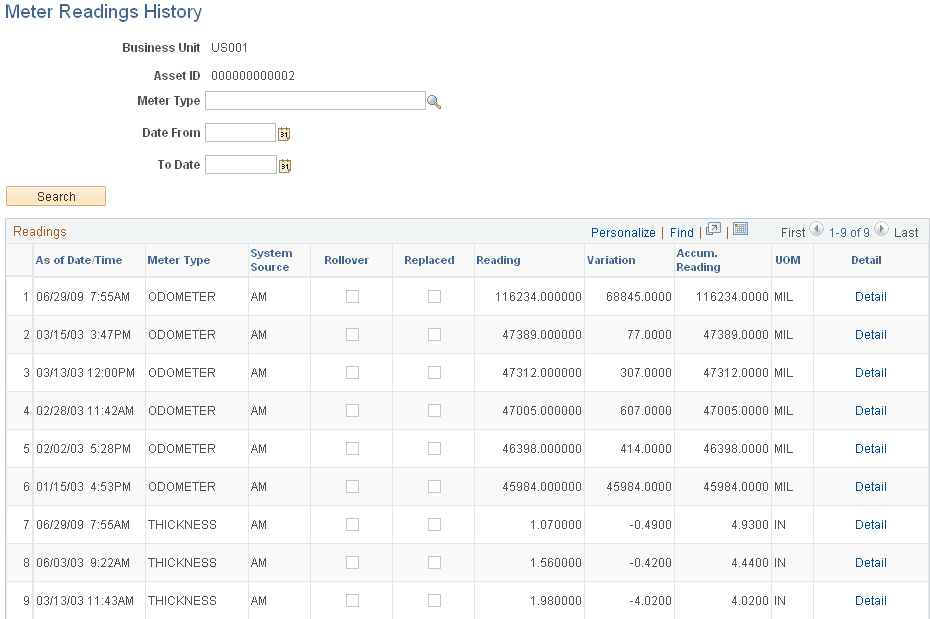Viewport: 930px width, 619px height.
Task: Open Detail for the 06/29/09 ODOMETER reading
Action: tap(870, 296)
